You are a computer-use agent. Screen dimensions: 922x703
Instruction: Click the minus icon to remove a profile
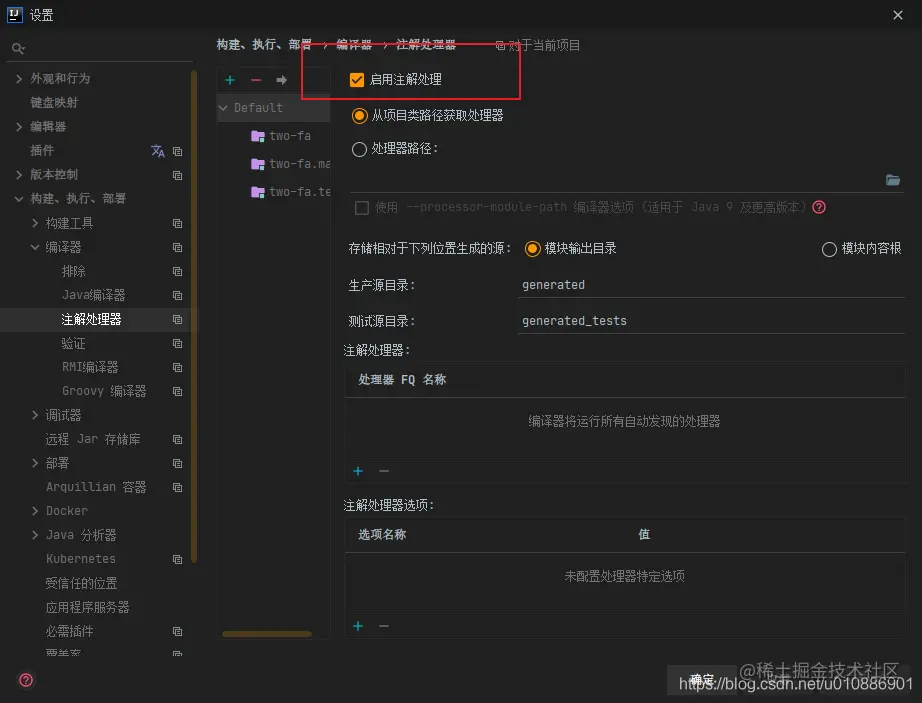click(x=255, y=79)
